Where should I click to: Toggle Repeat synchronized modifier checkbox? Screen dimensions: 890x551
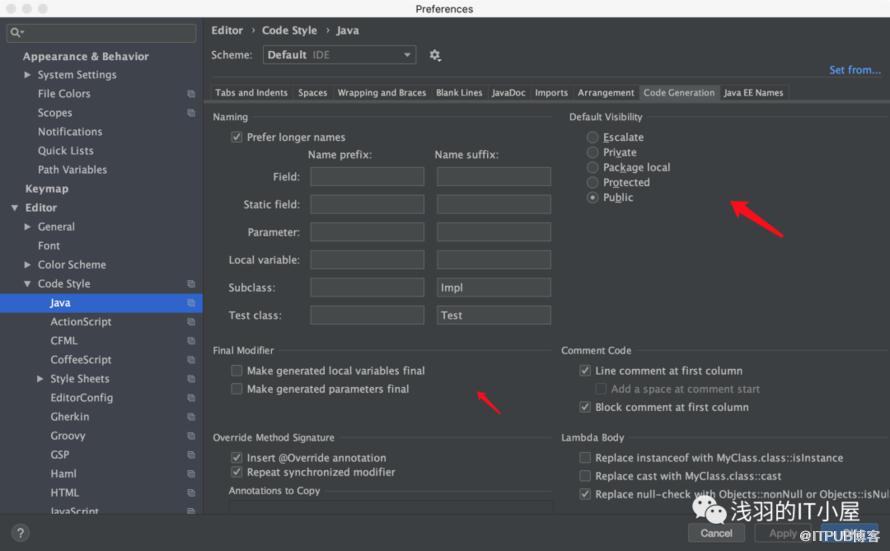pyautogui.click(x=237, y=472)
